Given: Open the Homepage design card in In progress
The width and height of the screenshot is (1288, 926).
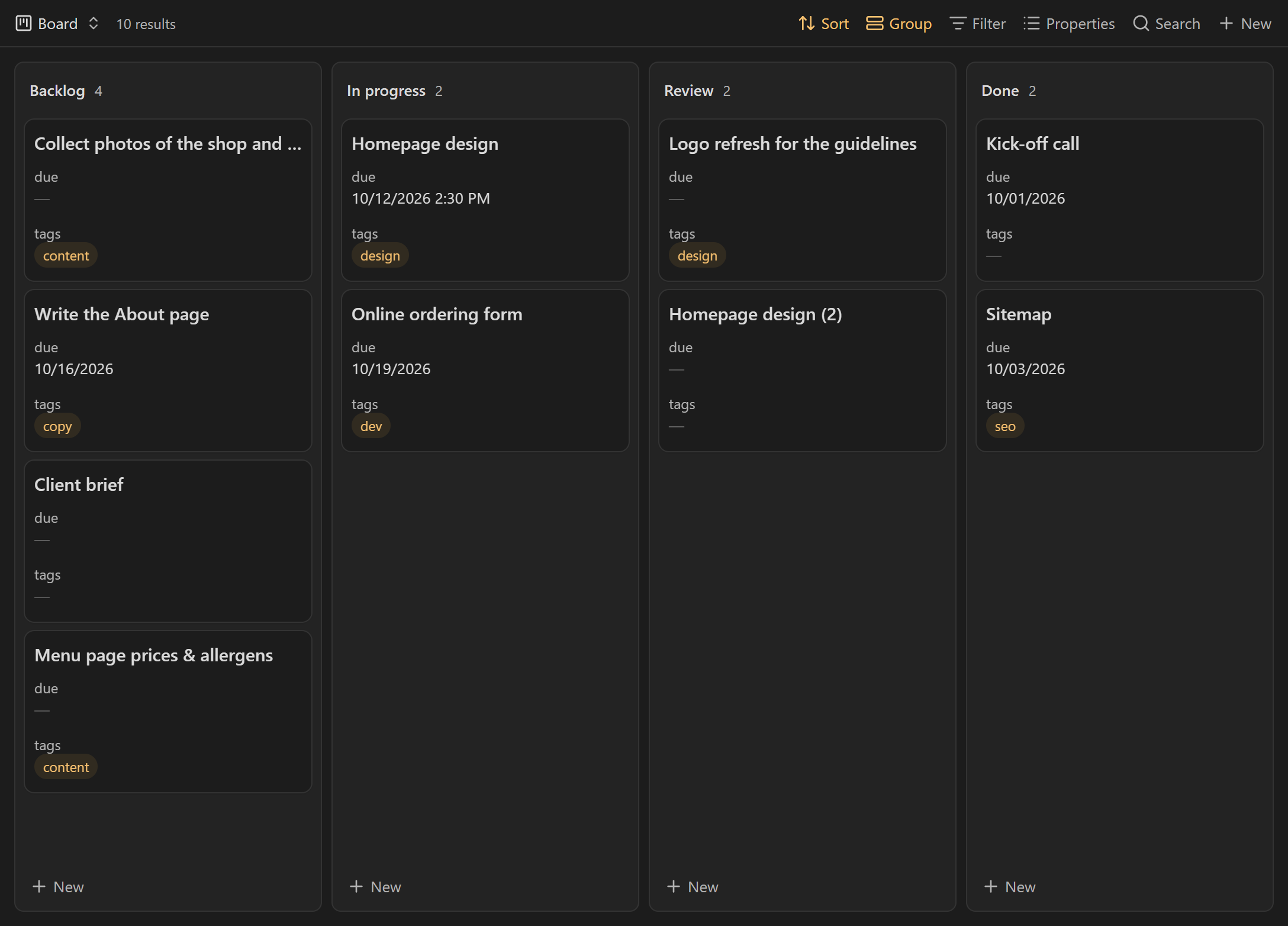Looking at the screenshot, I should (485, 200).
